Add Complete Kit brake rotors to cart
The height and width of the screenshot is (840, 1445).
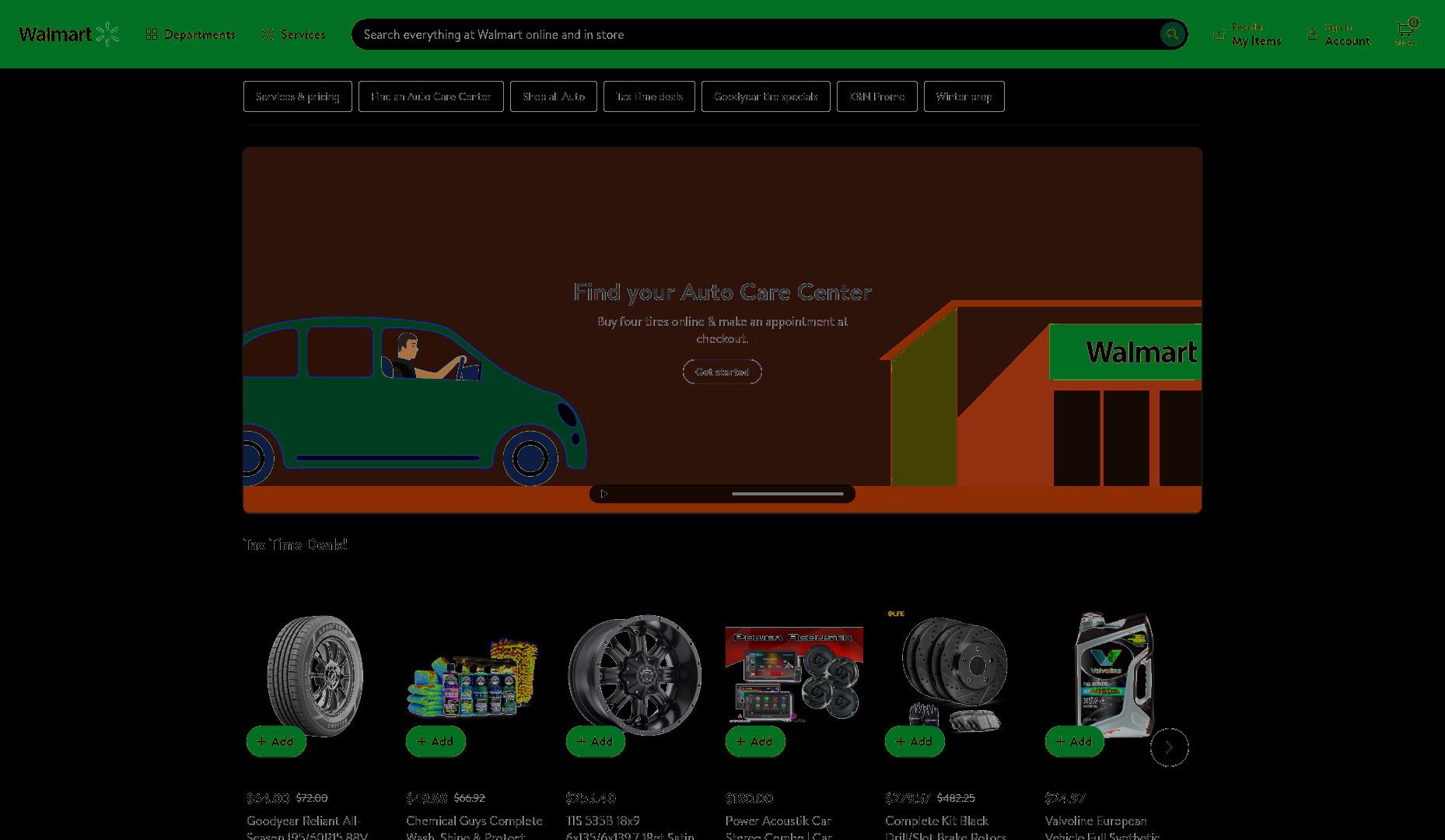click(x=915, y=741)
